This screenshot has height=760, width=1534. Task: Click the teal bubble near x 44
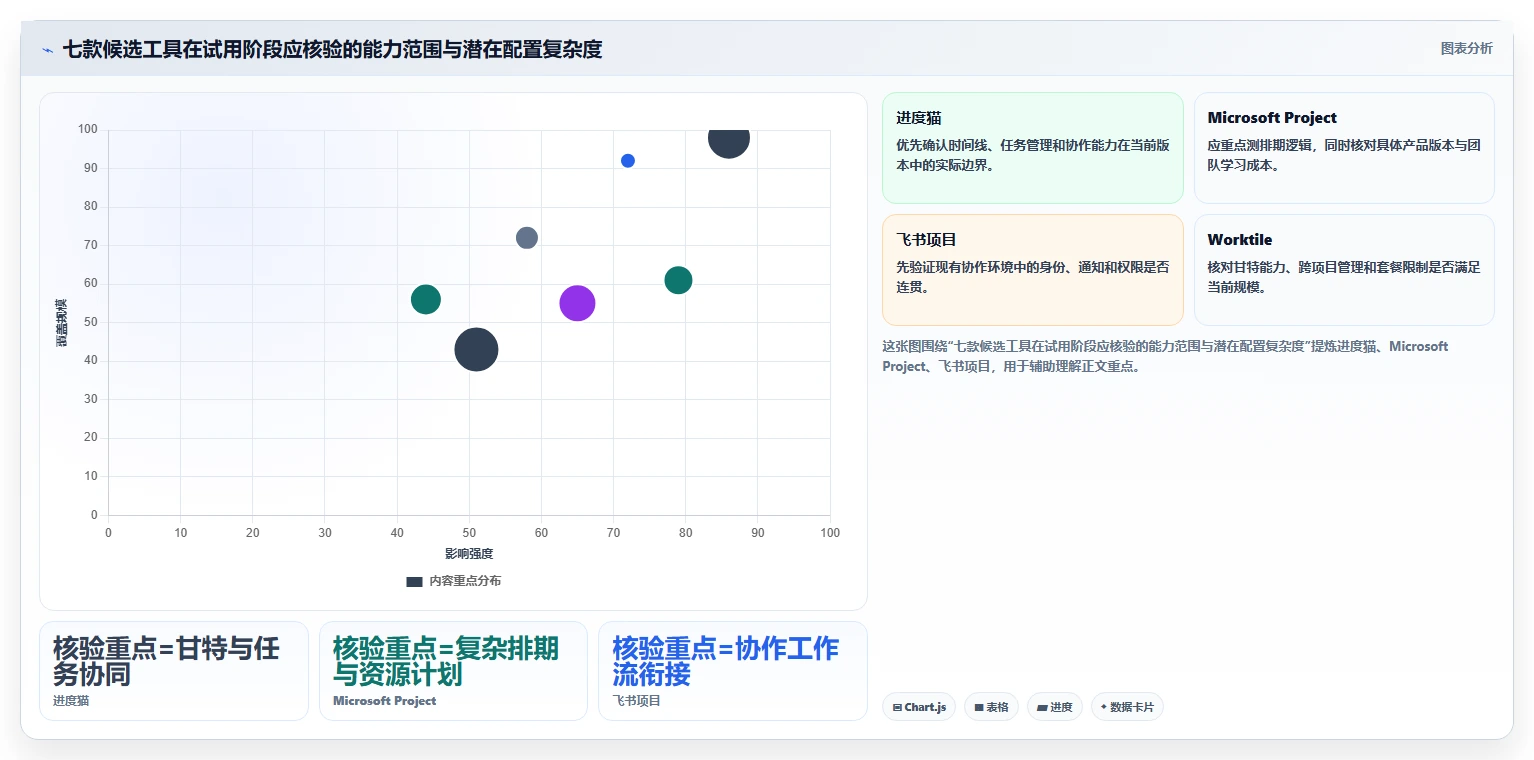coord(426,299)
